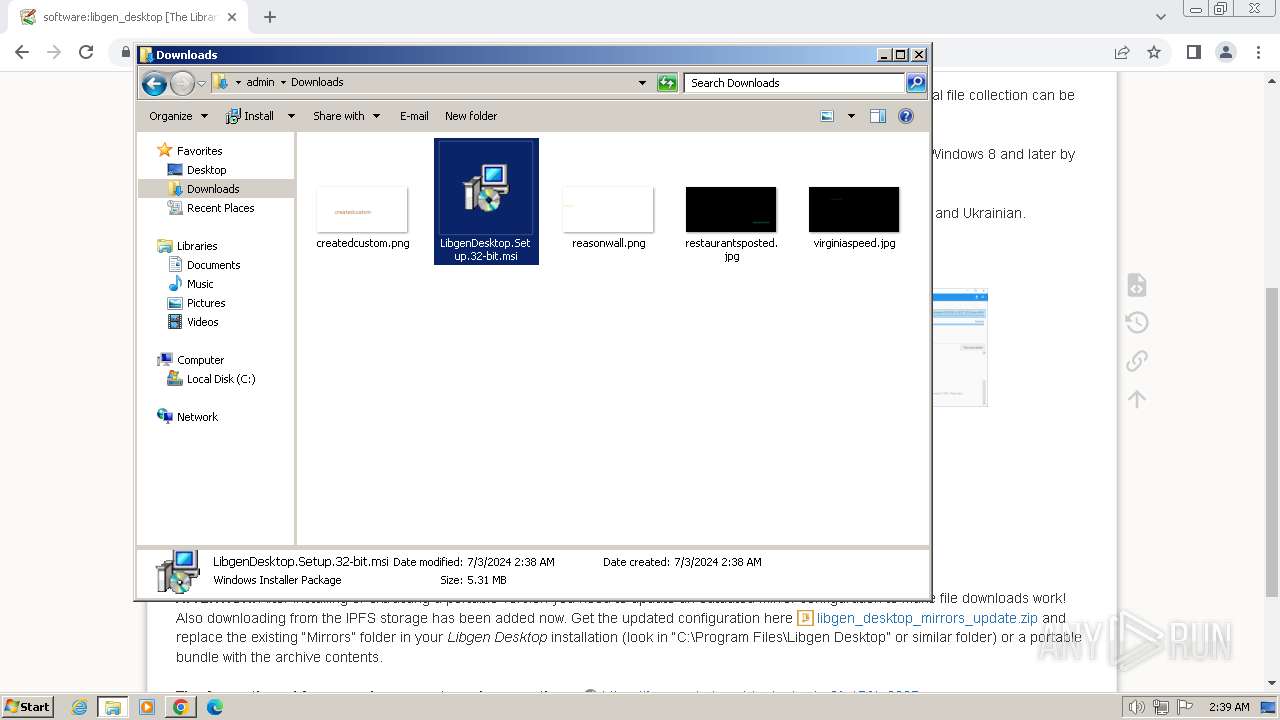This screenshot has width=1280, height=720.
Task: Click the volume tray icon
Action: coord(1137,707)
